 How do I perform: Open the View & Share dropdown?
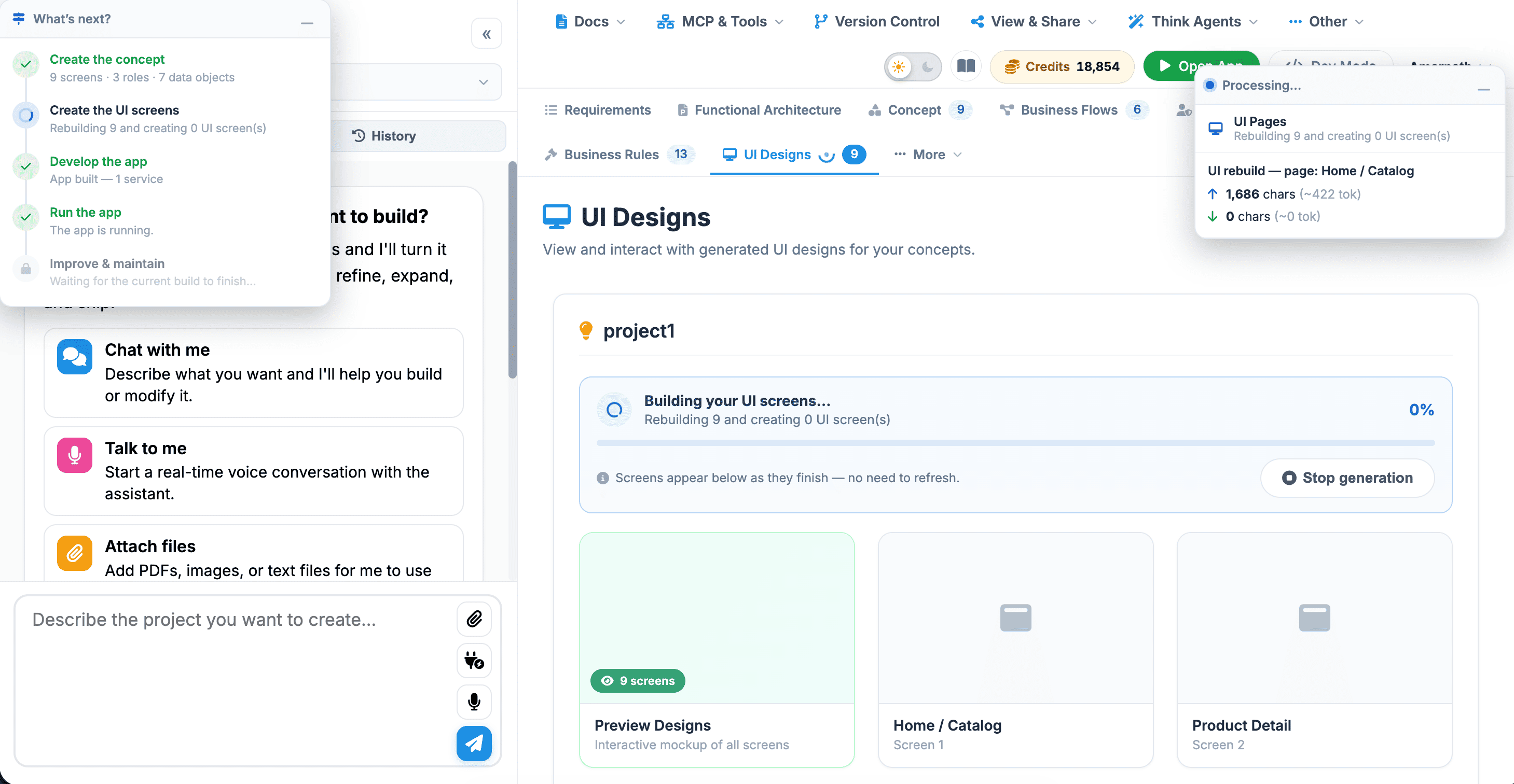pos(1035,22)
